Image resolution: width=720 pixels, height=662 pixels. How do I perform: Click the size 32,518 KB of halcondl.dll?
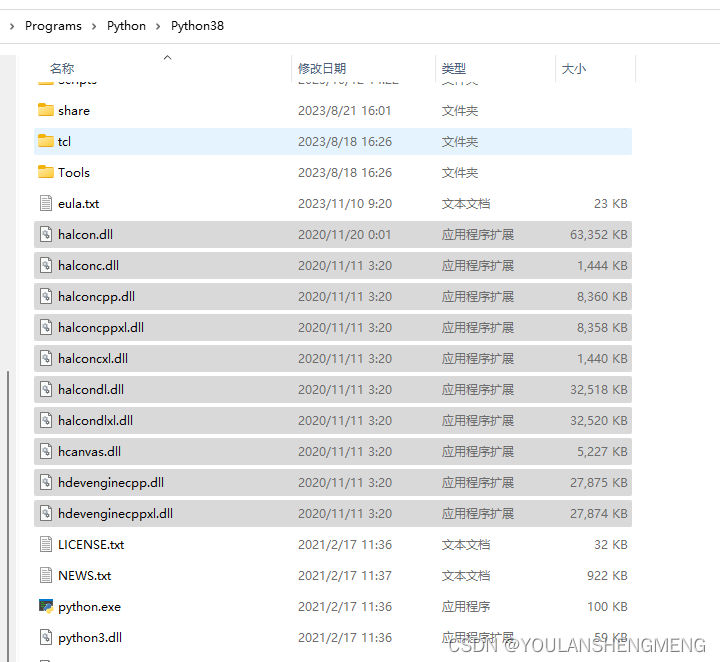[599, 390]
